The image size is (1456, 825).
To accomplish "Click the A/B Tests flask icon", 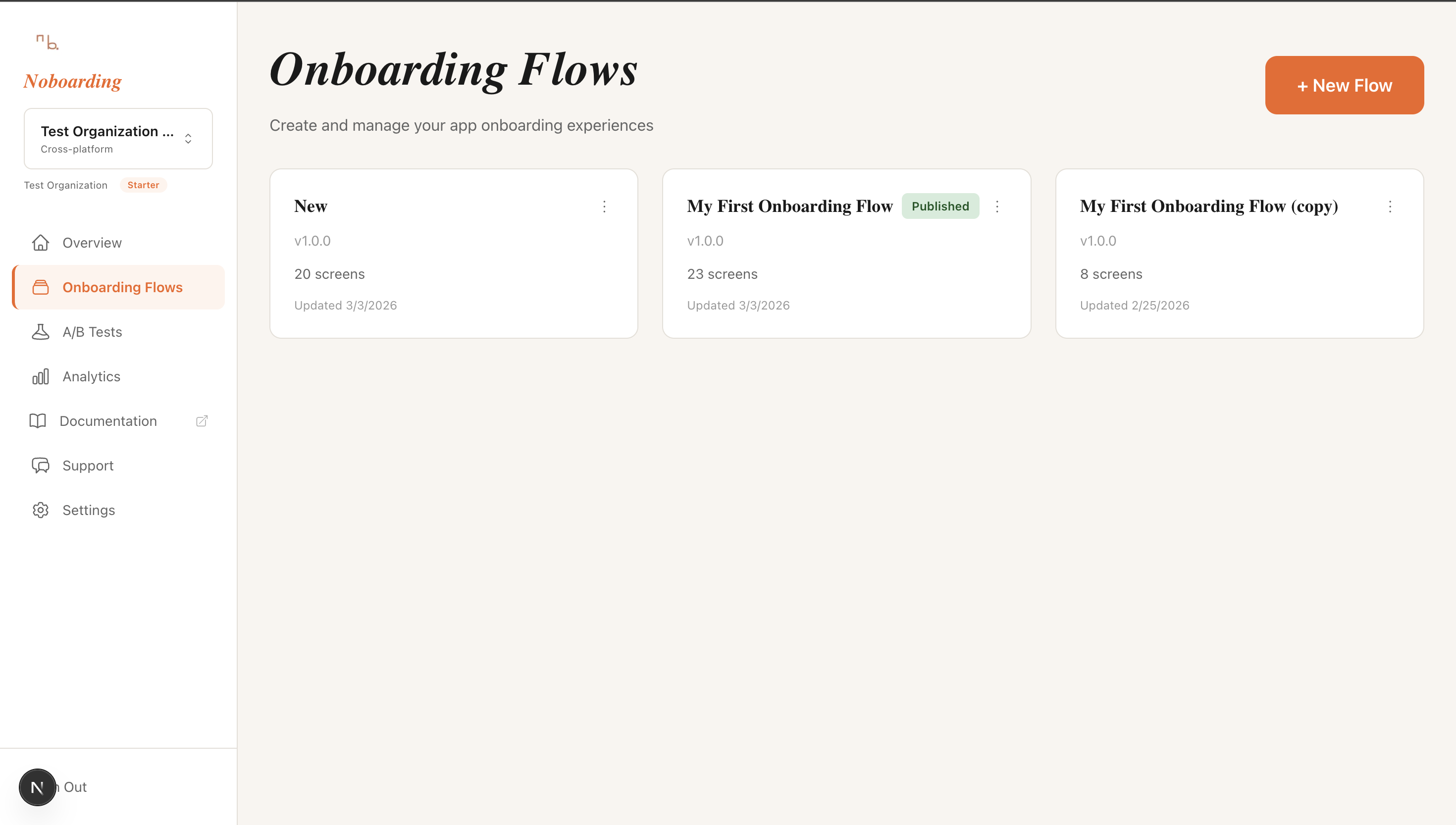I will [x=40, y=331].
